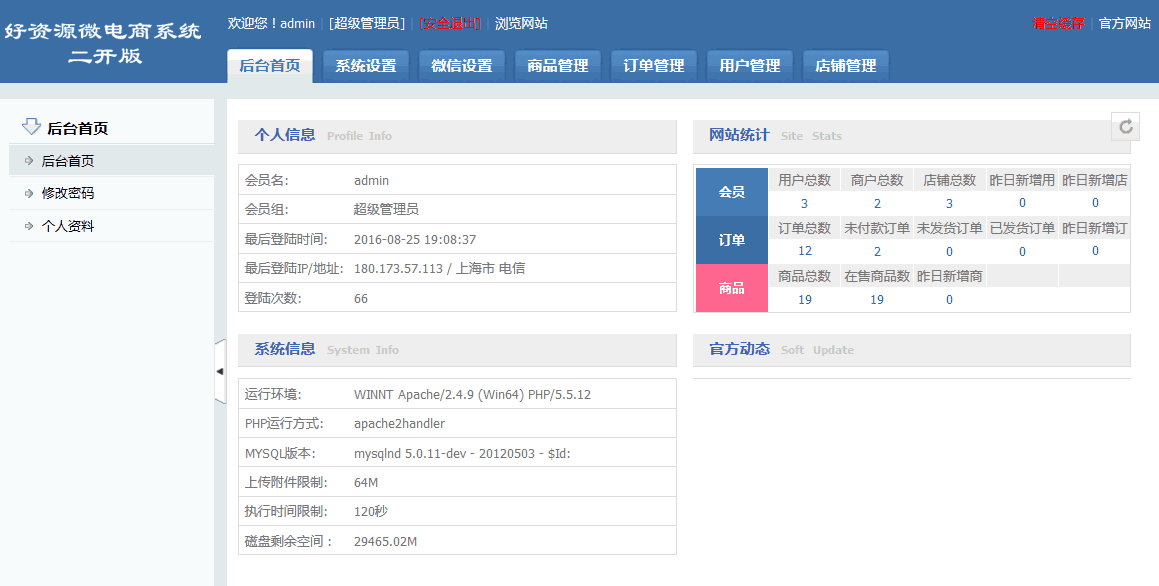Click the 安全退出 logout link
This screenshot has height=586, width=1159.
(x=449, y=23)
